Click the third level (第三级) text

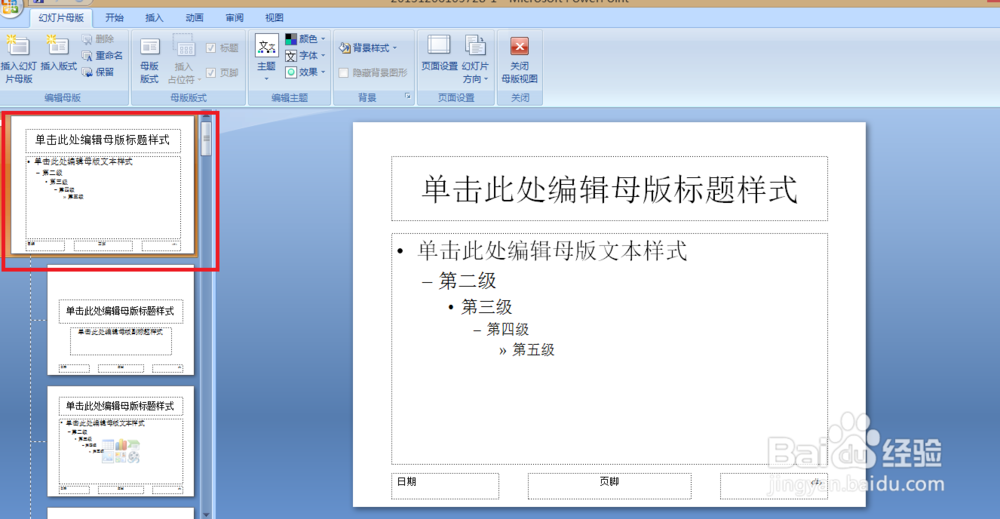(487, 307)
